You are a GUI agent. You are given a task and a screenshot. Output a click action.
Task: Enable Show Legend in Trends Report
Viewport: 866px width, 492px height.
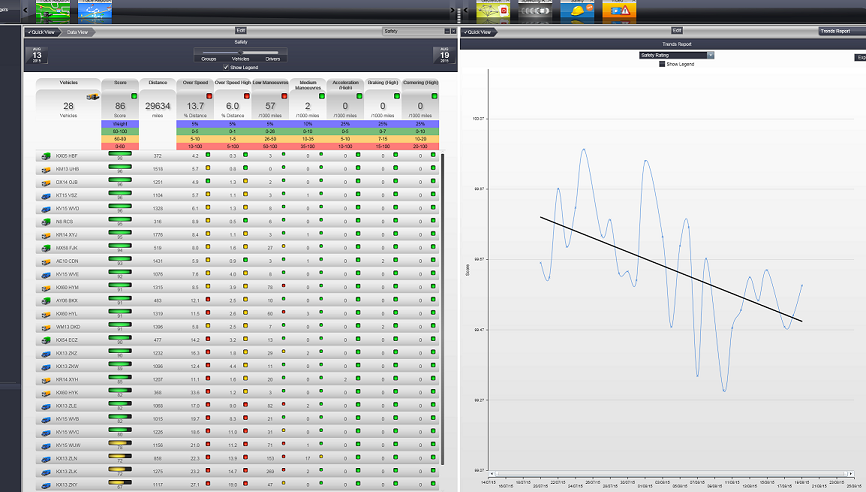coord(662,64)
